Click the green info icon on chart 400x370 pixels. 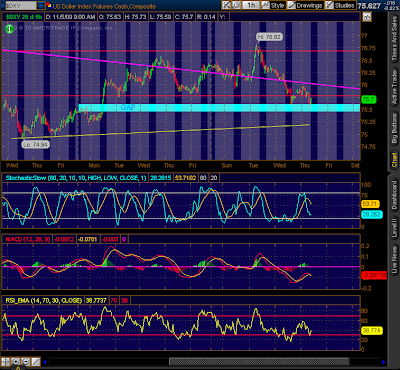click(x=9, y=29)
